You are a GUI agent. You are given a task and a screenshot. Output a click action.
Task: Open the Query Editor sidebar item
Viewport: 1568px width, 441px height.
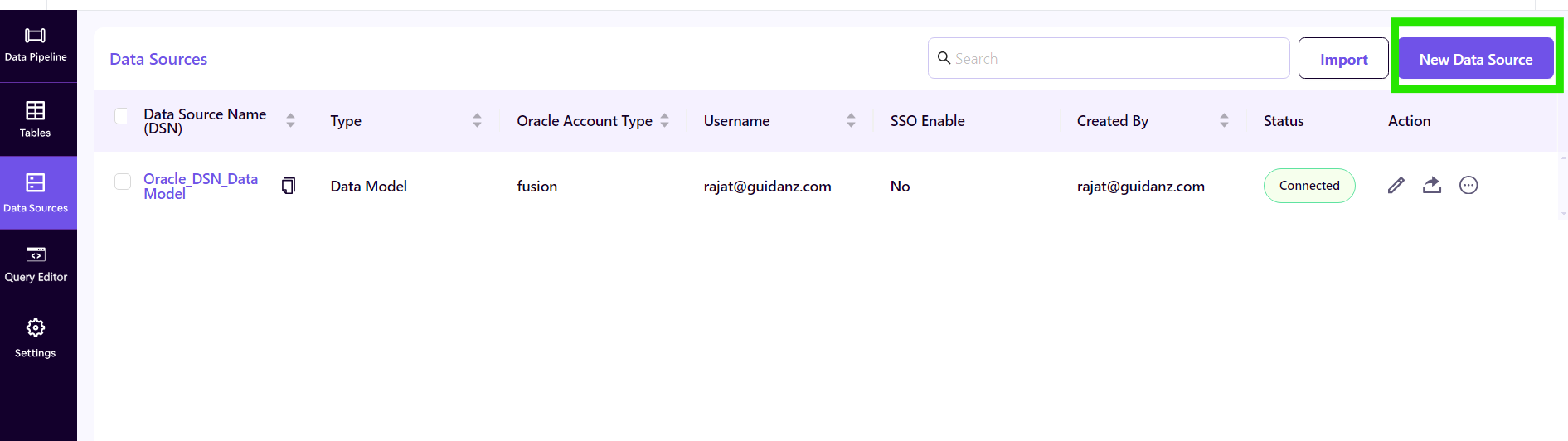[x=36, y=266]
